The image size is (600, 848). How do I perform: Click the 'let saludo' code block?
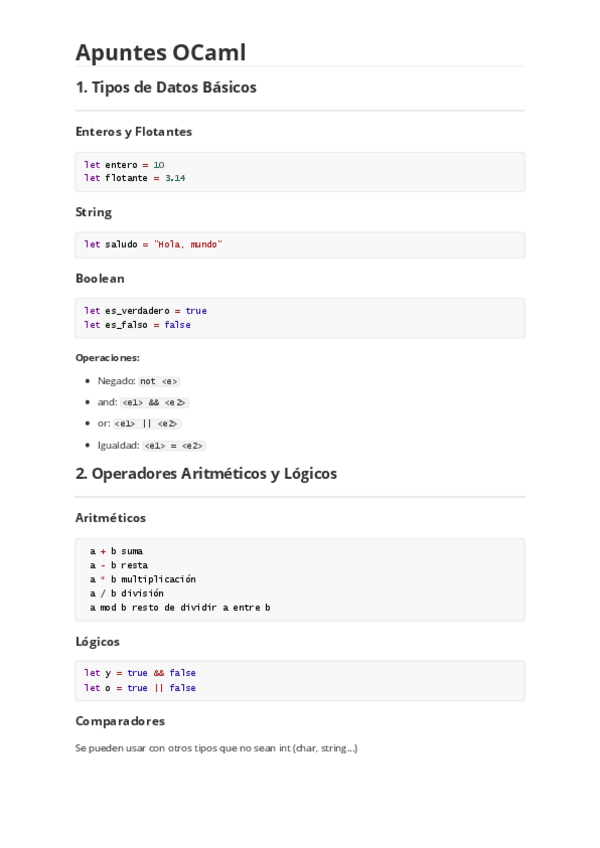tap(153, 244)
